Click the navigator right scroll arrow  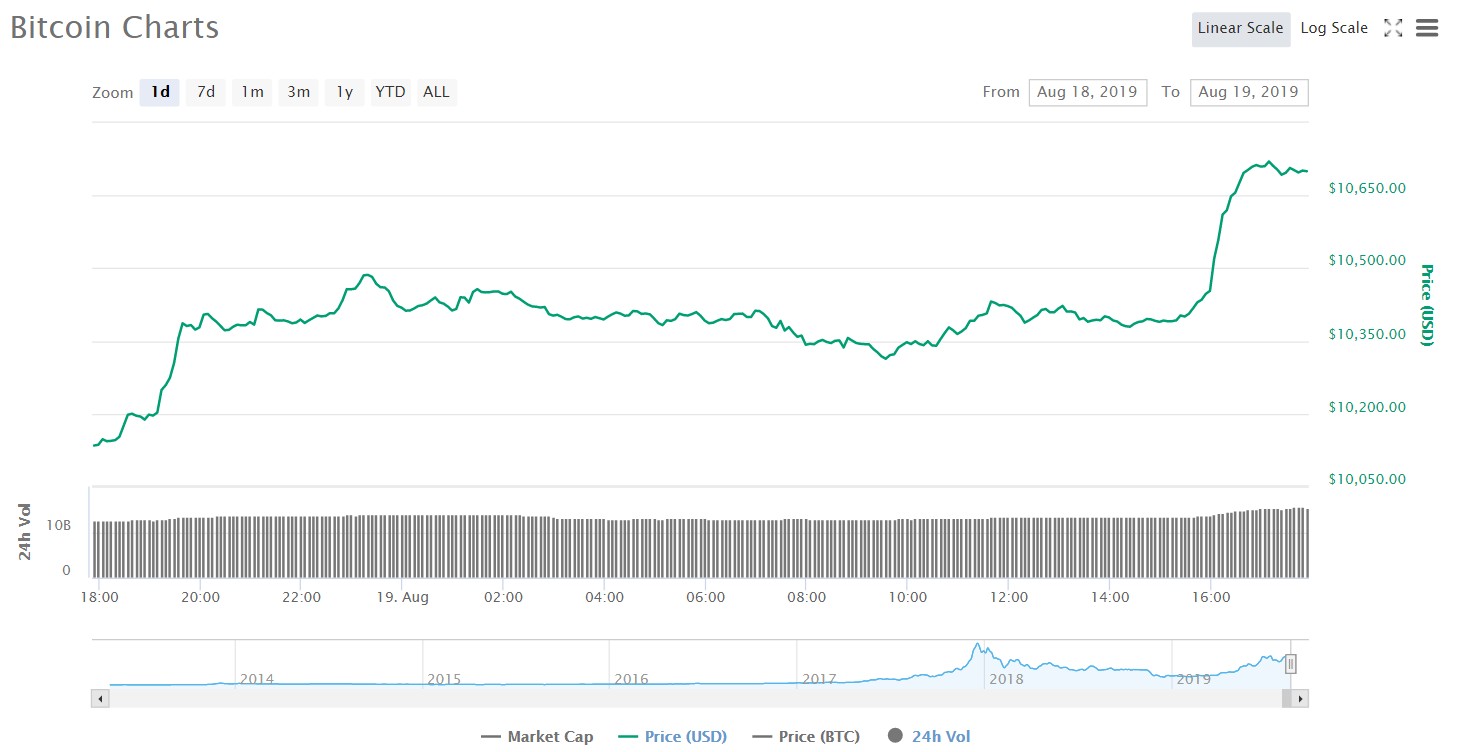click(x=1299, y=699)
